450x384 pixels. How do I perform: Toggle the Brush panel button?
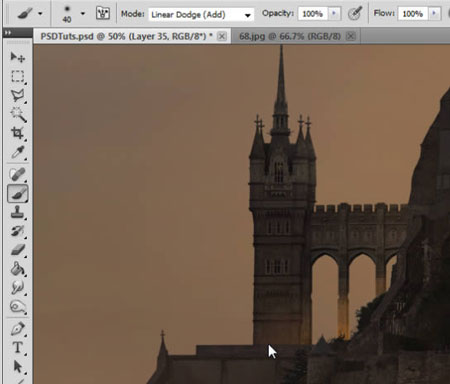click(x=103, y=13)
